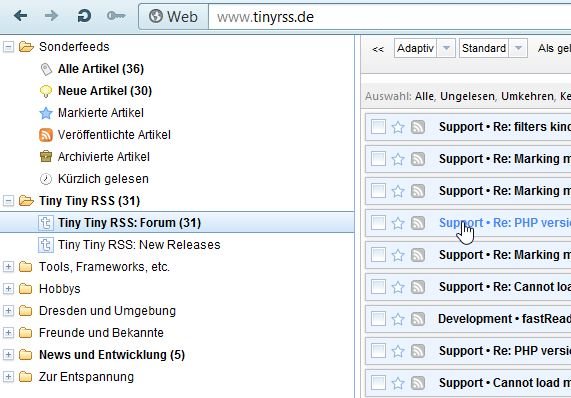The width and height of the screenshot is (571, 398).
Task: Open the Kürzlich gelesen feed
Action: 103,179
